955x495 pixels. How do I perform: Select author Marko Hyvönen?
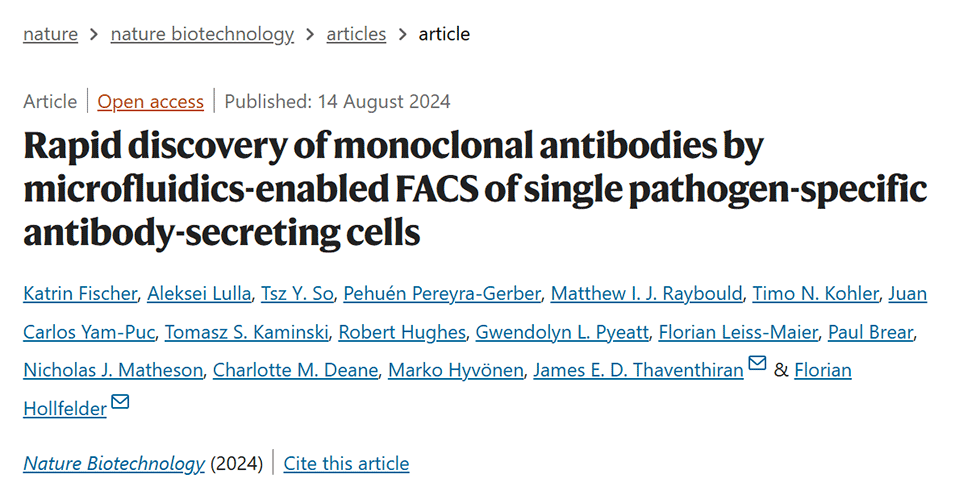455,370
